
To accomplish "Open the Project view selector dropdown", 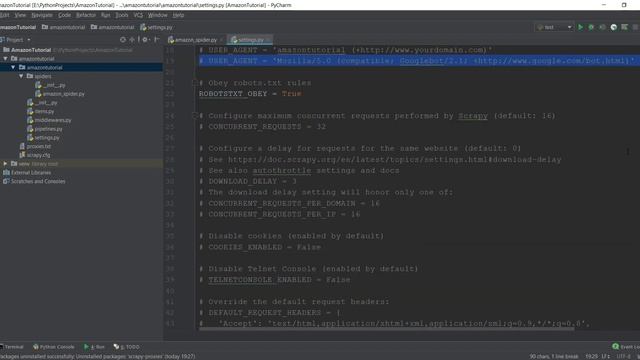I will pos(29,40).
